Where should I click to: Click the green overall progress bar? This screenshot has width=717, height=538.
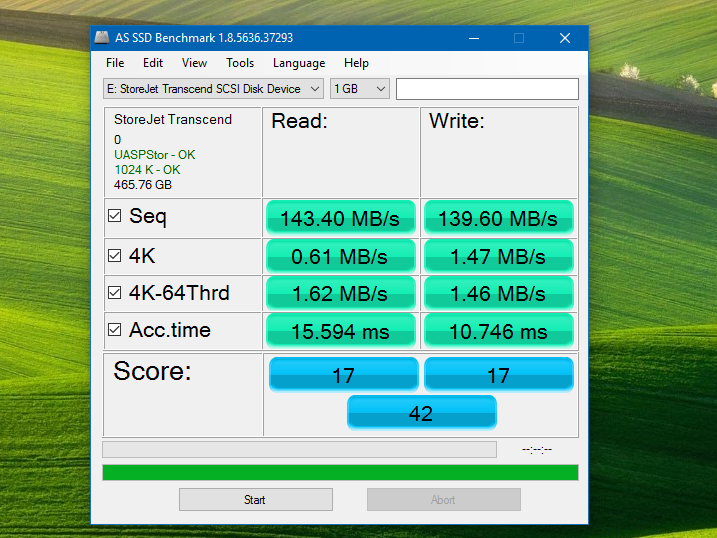tap(340, 473)
